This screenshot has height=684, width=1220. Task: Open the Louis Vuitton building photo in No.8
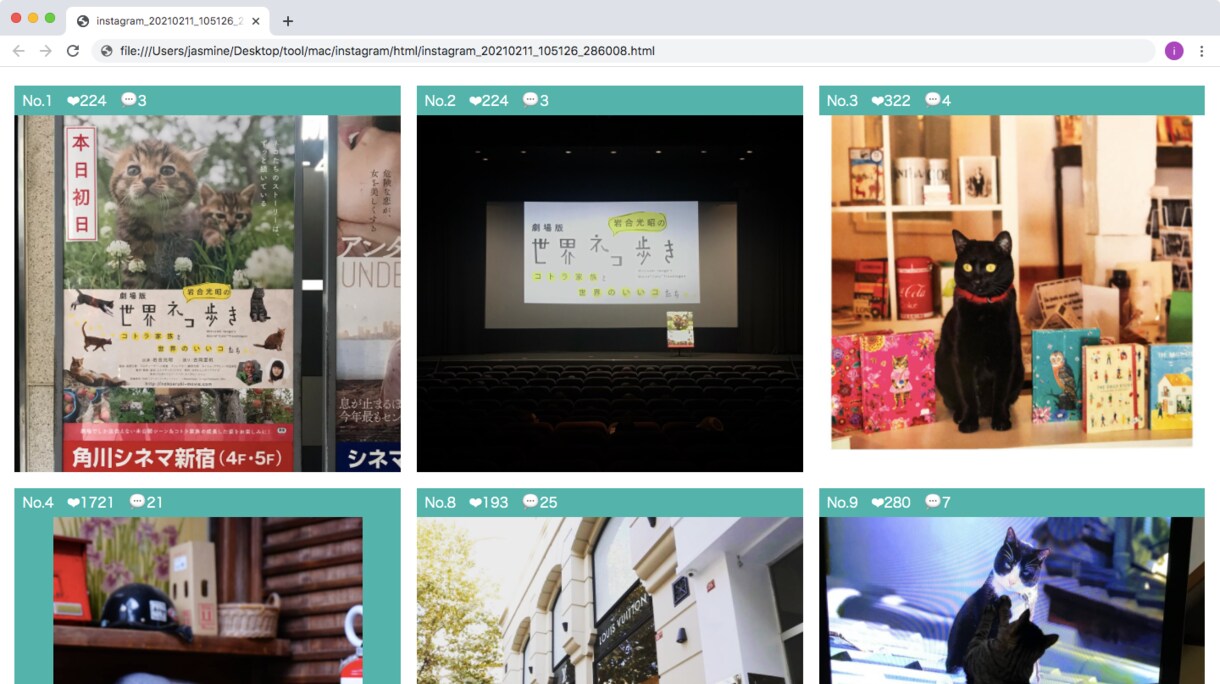click(x=610, y=600)
